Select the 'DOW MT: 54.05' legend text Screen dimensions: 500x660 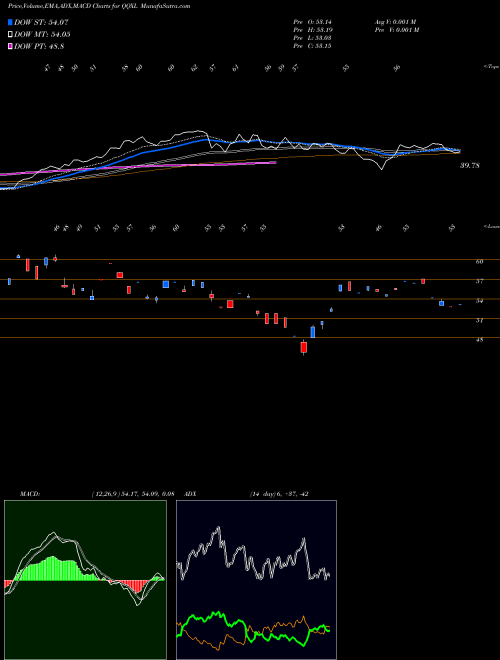click(42, 35)
